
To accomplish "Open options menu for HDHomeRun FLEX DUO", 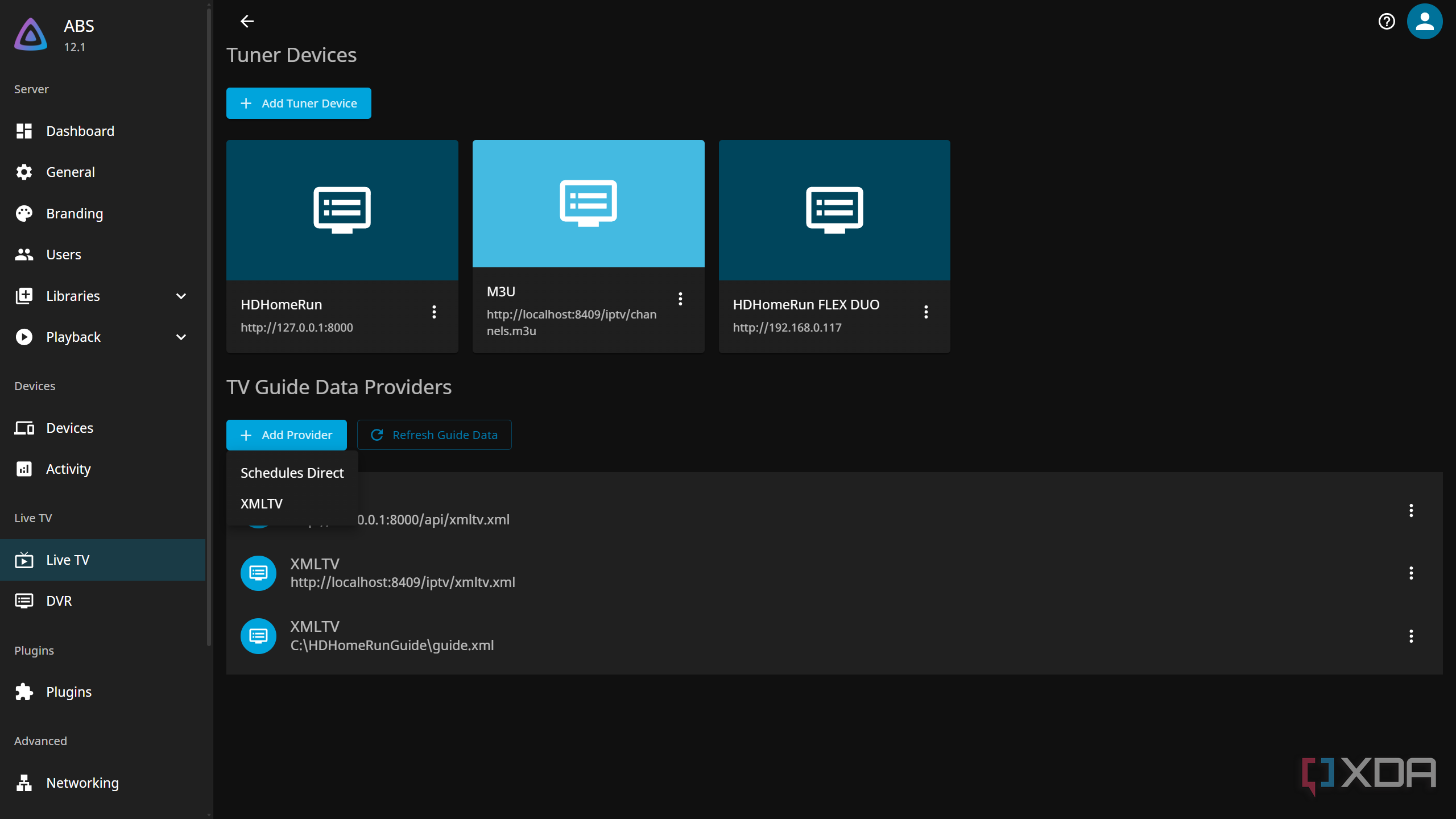I will point(926,312).
